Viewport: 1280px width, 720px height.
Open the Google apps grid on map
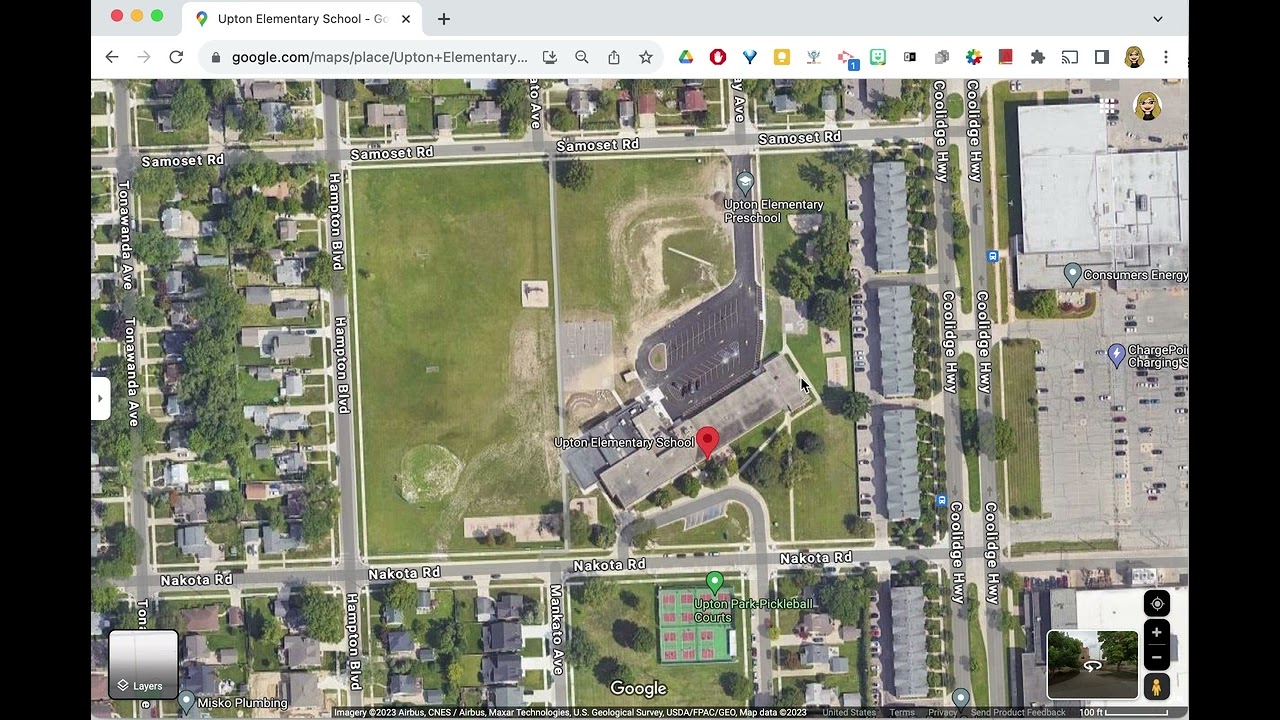pos(1108,105)
